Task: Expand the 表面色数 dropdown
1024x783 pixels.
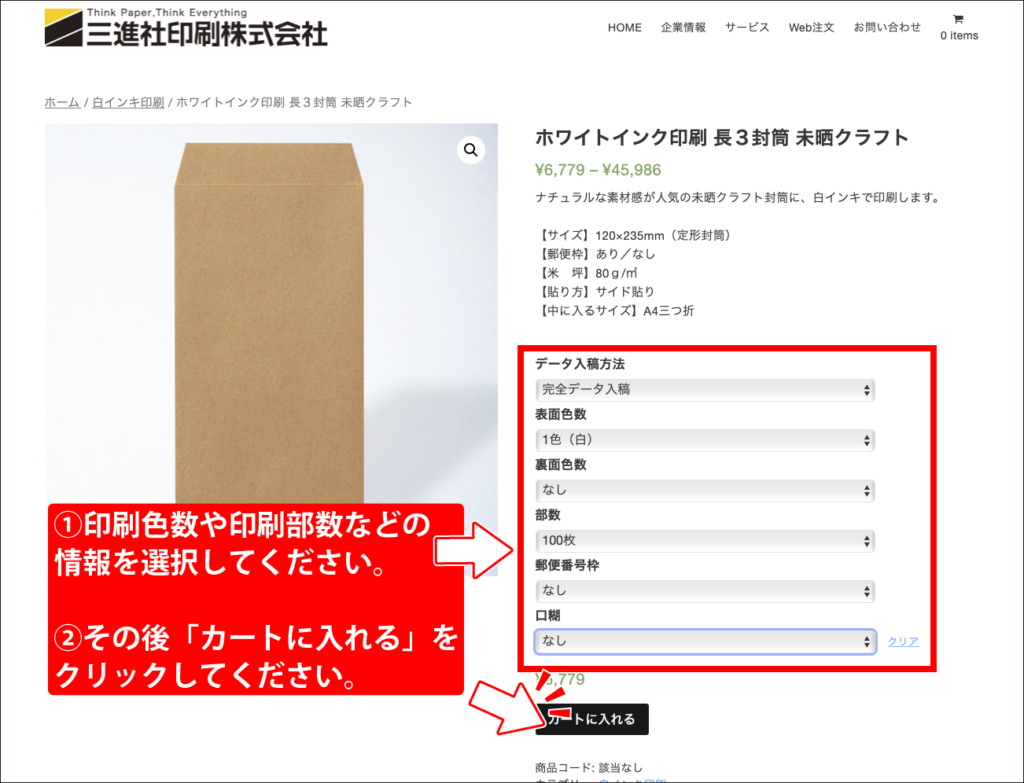Action: (705, 440)
